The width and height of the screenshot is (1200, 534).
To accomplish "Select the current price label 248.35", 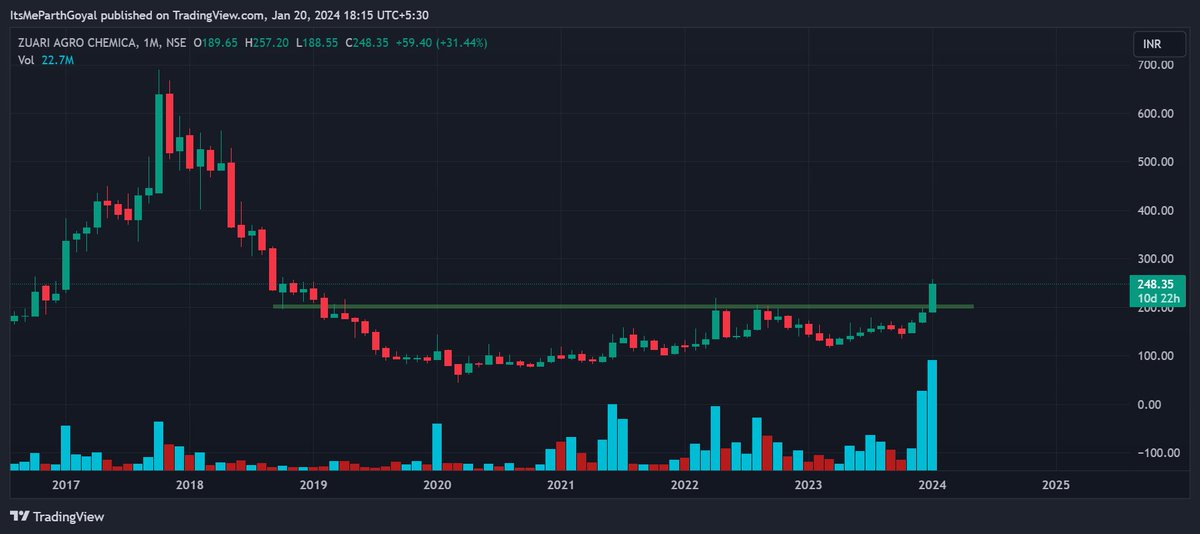I will (x=1154, y=284).
